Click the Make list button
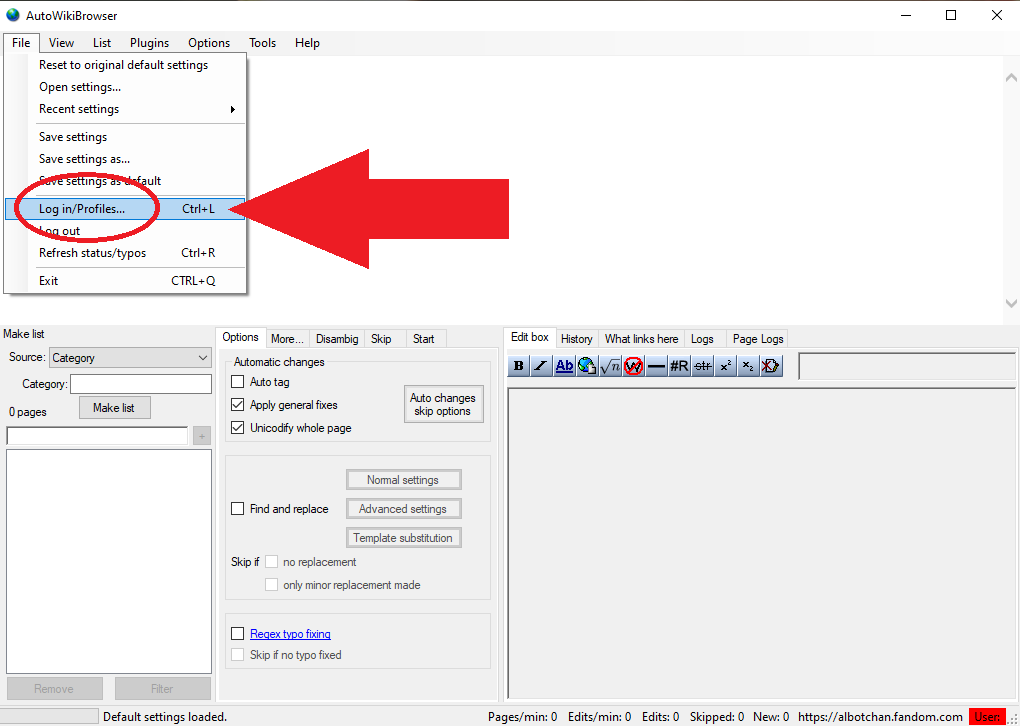Image resolution: width=1020 pixels, height=726 pixels. (x=114, y=408)
